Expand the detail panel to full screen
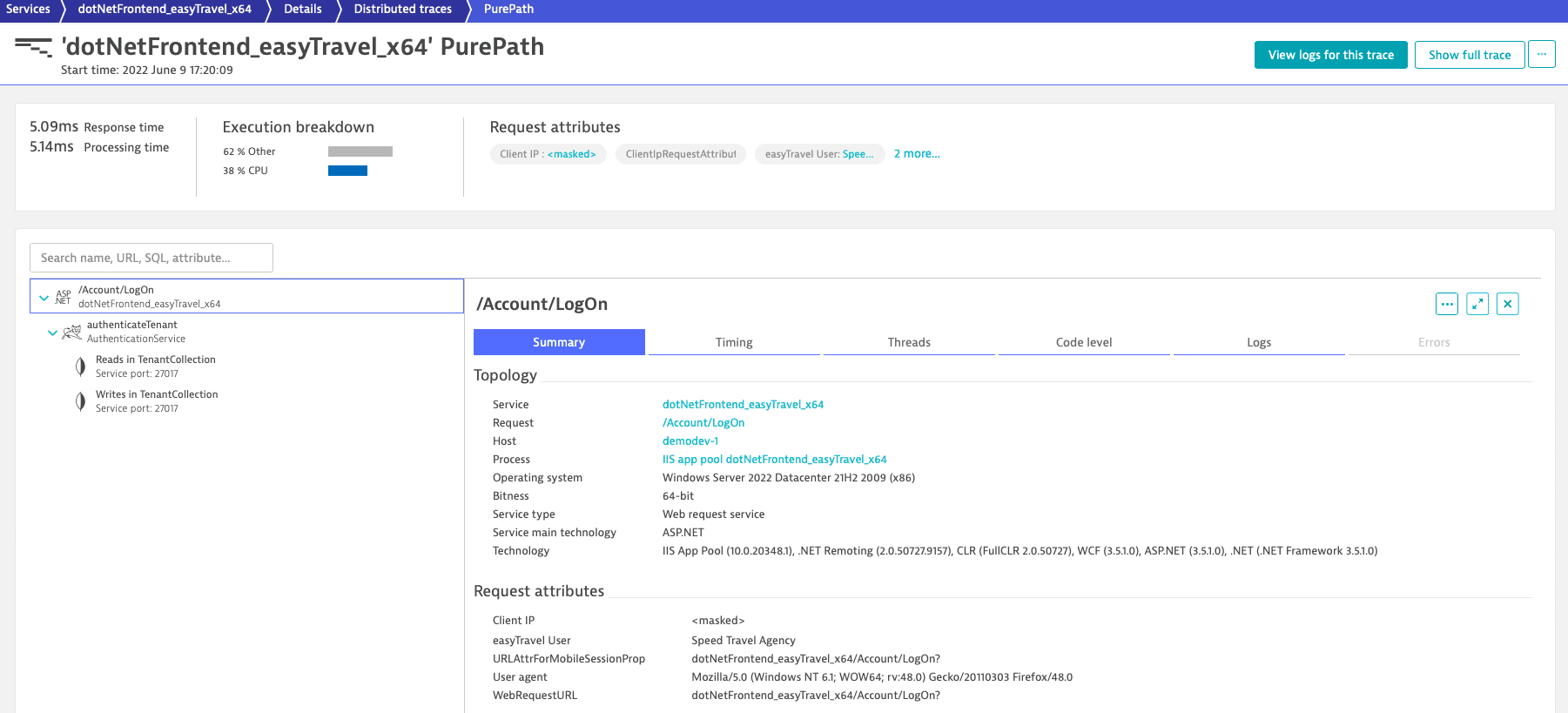Image resolution: width=1568 pixels, height=713 pixels. click(x=1477, y=304)
